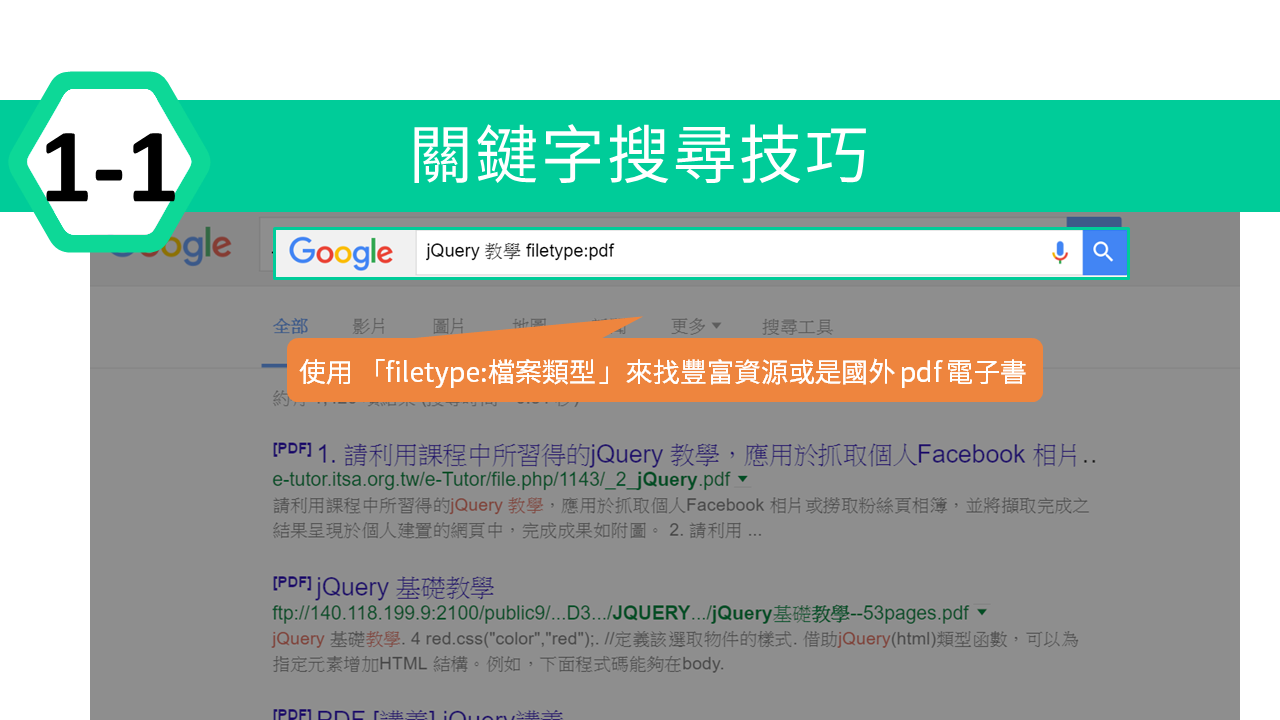
Task: Open the jQuery 基礎教學 result link
Action: pyautogui.click(x=405, y=587)
